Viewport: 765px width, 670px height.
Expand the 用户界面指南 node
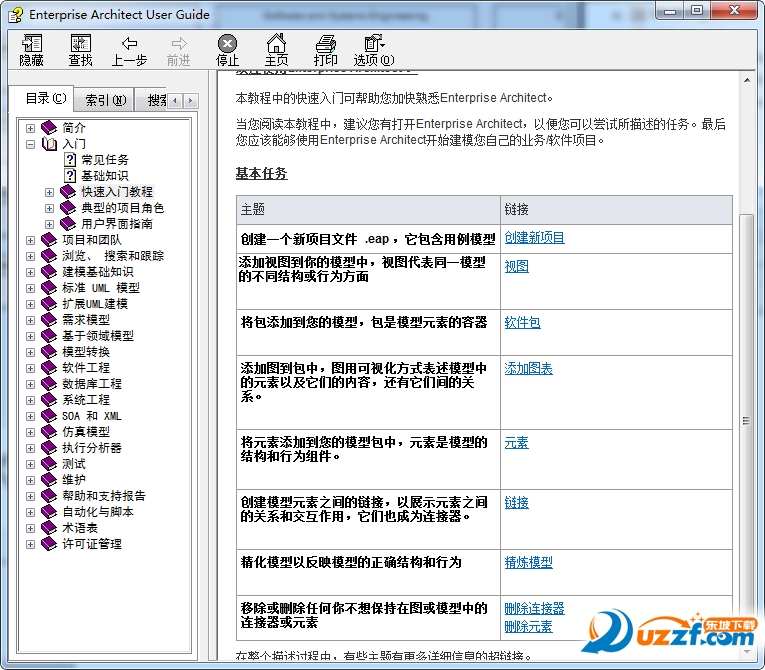point(49,224)
